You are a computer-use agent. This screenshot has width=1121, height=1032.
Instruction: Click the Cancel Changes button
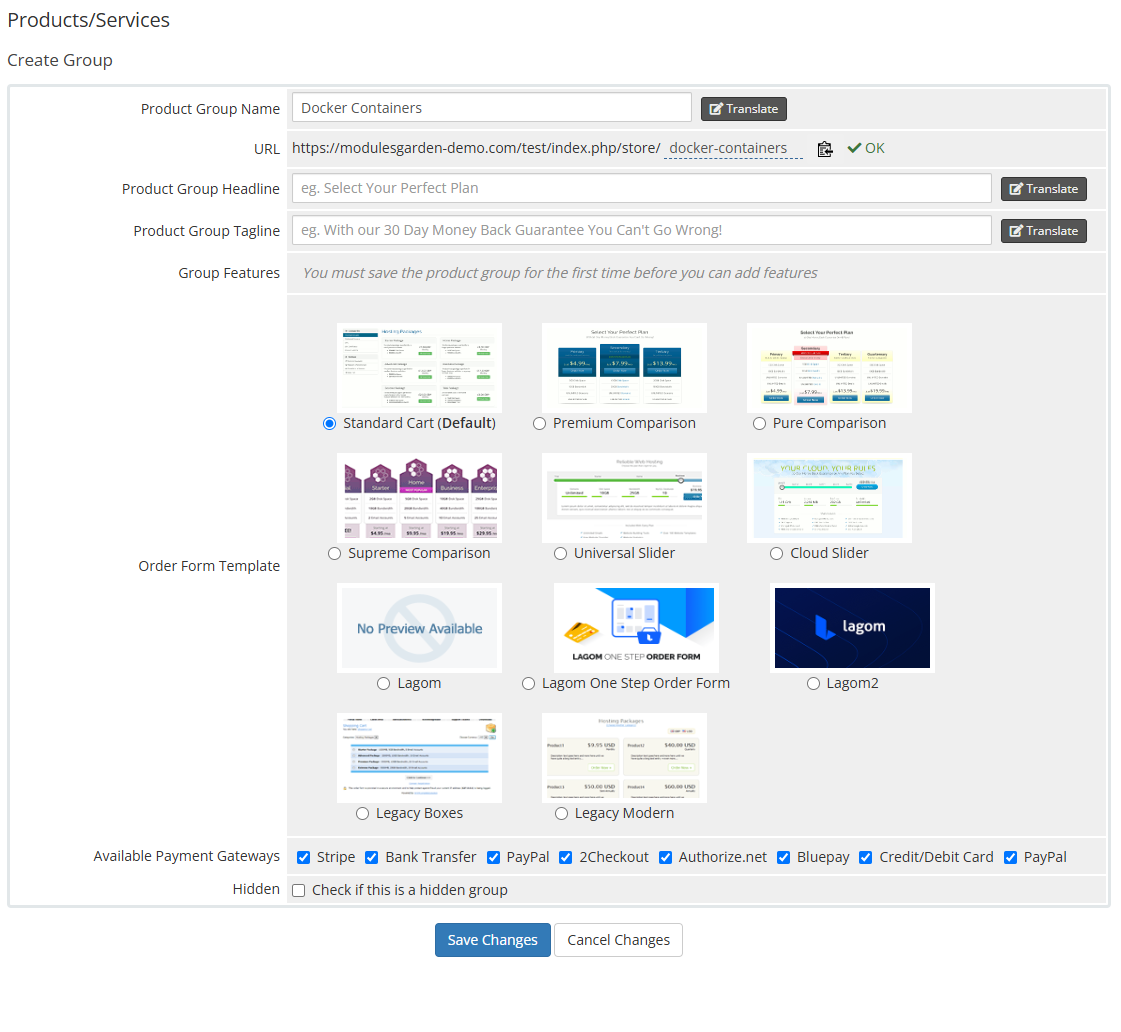click(x=618, y=940)
